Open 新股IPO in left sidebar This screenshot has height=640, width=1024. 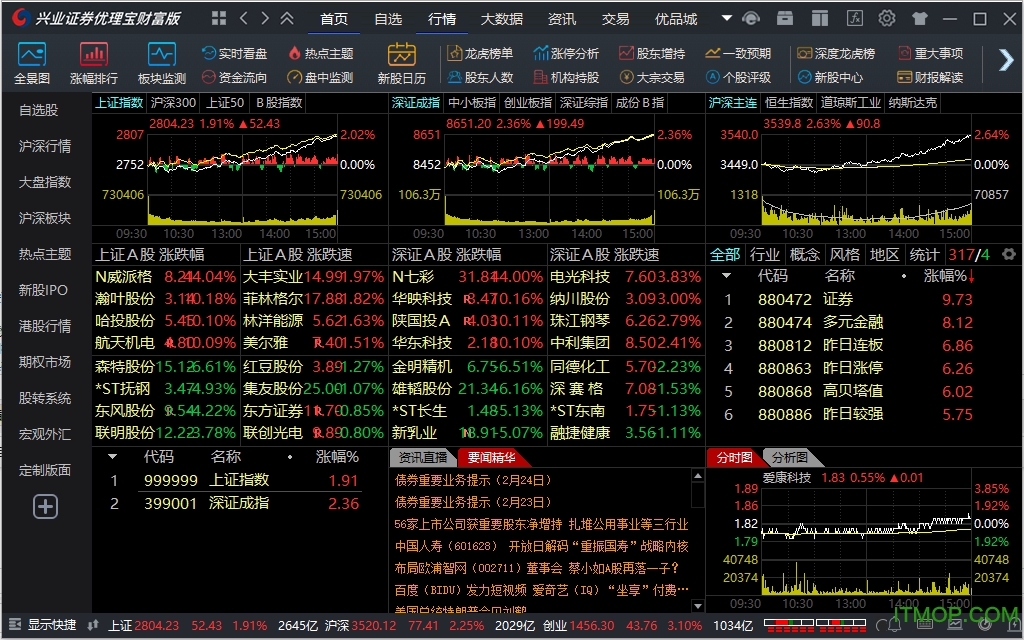click(x=43, y=289)
